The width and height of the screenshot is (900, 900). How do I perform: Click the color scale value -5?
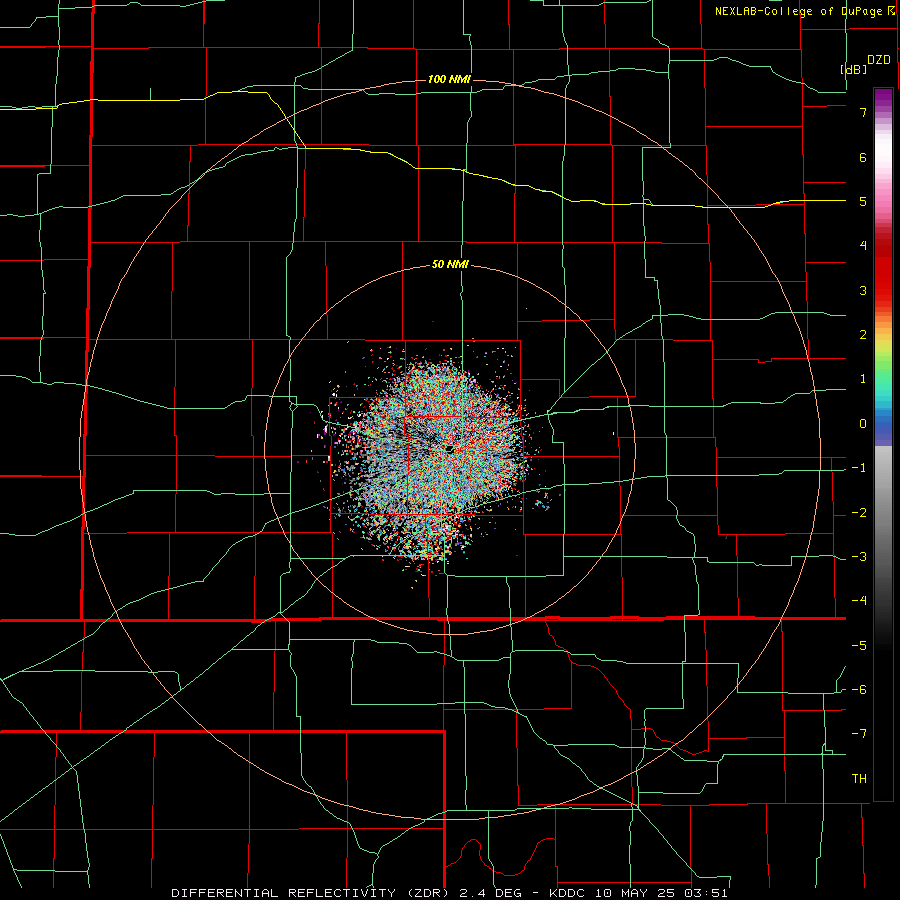click(859, 645)
